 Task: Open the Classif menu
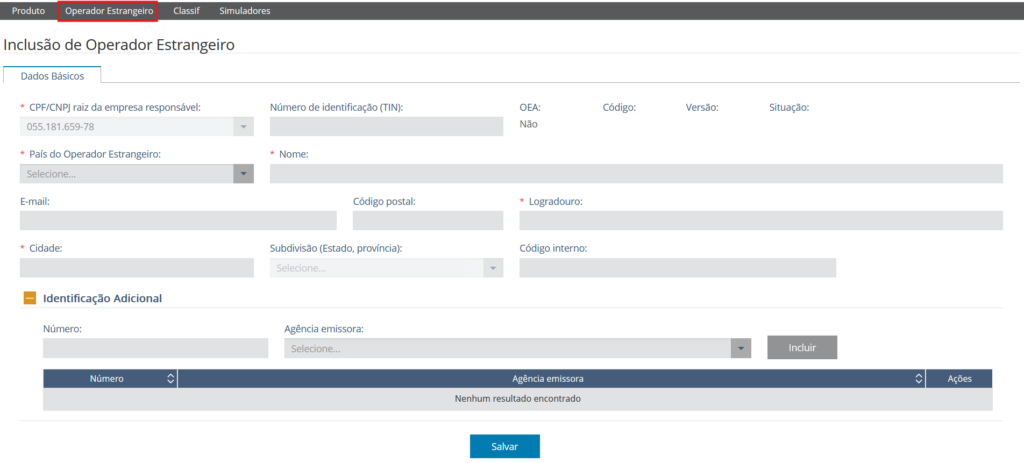(x=186, y=10)
